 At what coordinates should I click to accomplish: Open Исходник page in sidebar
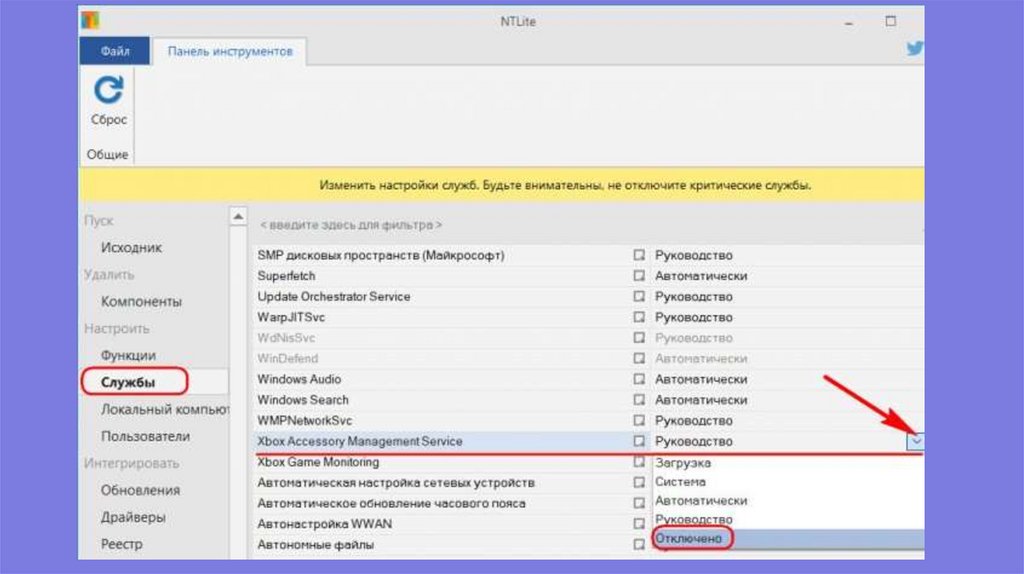pyautogui.click(x=131, y=247)
